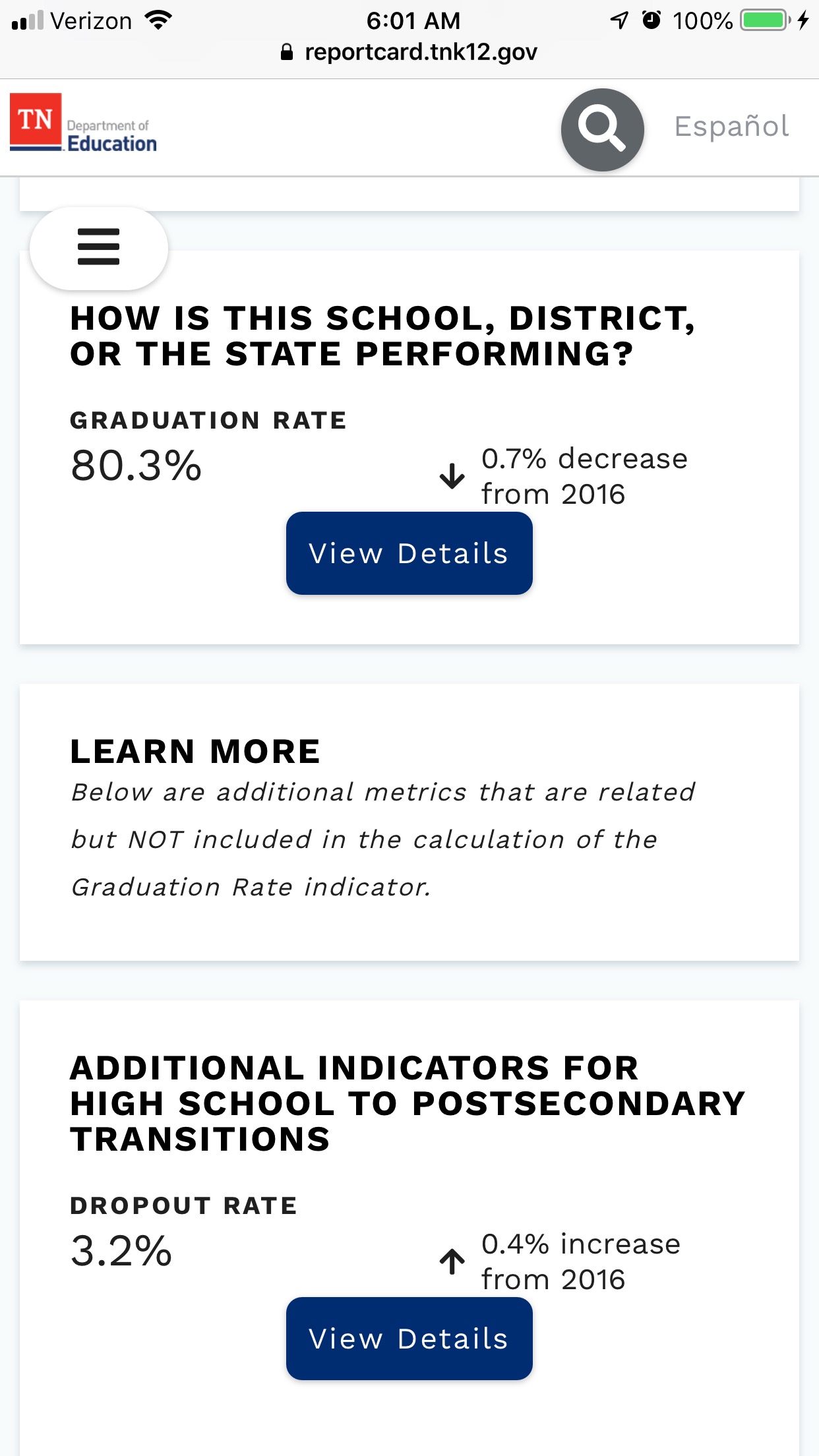Switch language to Español

click(731, 126)
